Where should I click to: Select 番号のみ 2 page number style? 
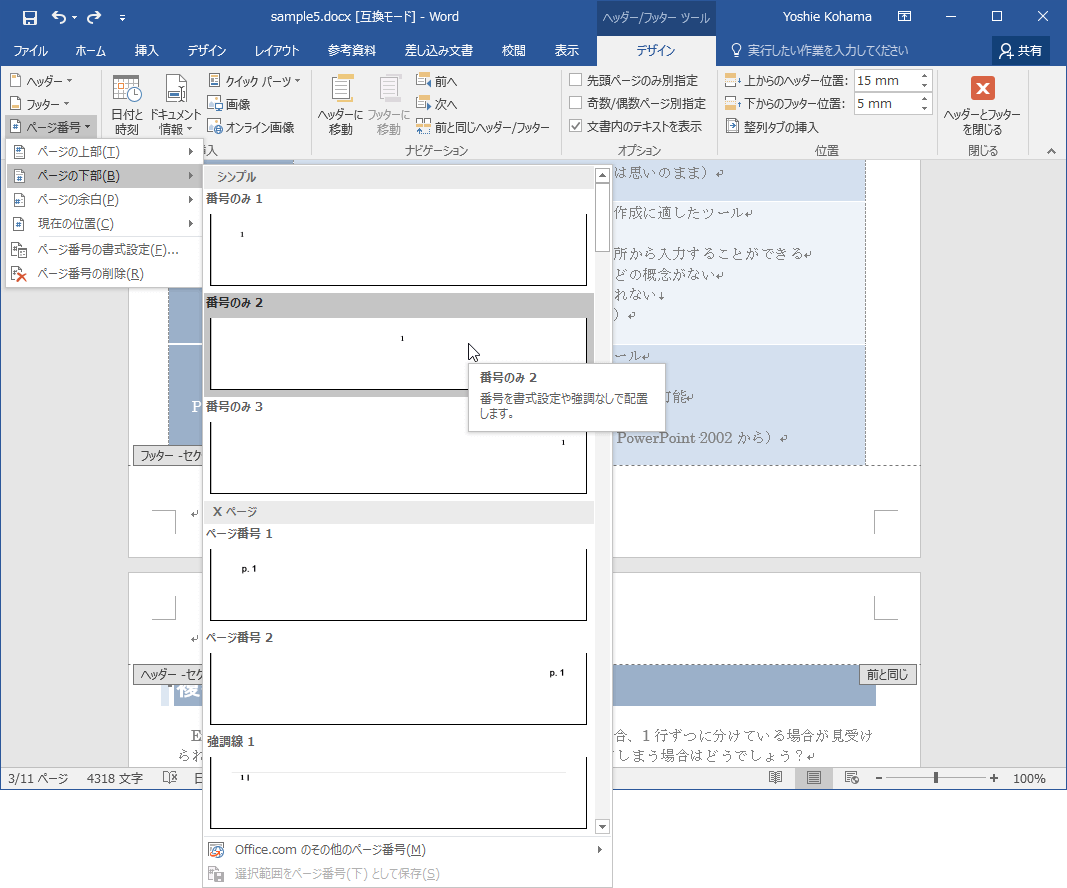coord(399,345)
